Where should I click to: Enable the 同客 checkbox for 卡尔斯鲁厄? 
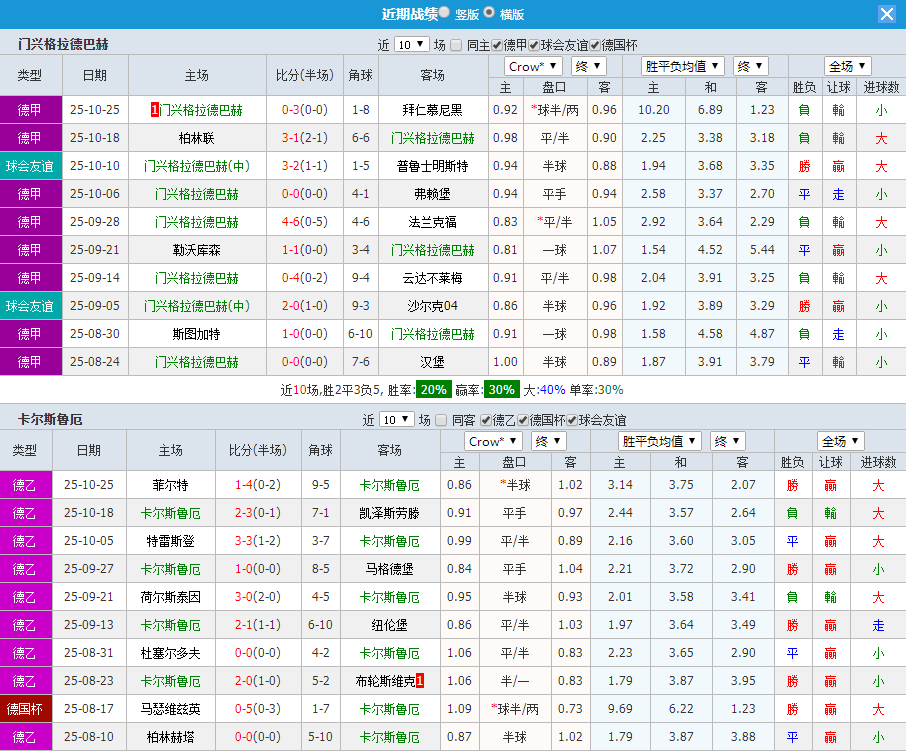point(441,421)
